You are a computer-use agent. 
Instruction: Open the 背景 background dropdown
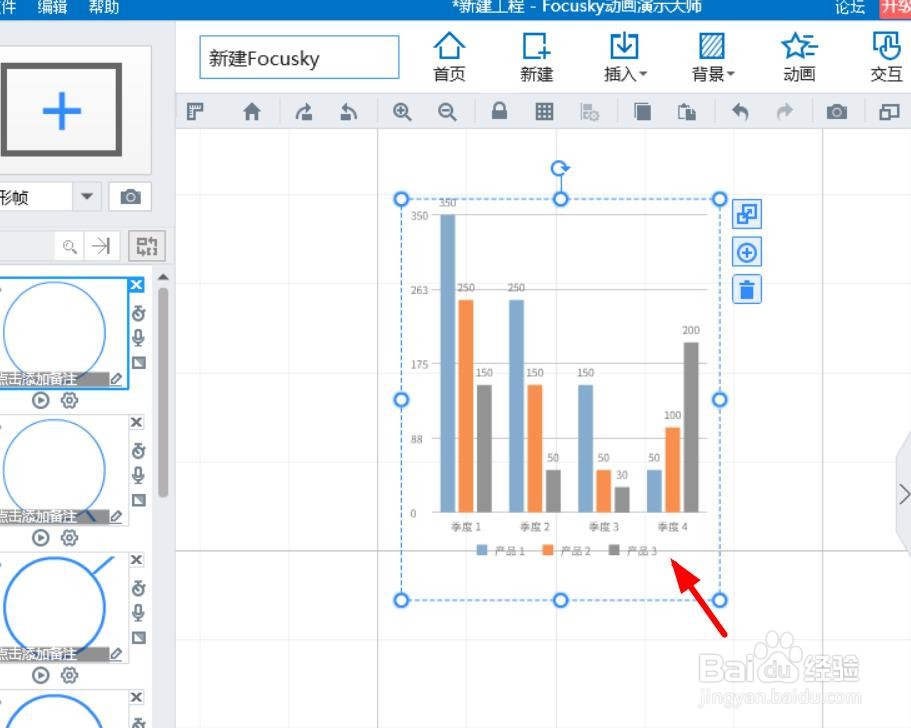[712, 57]
